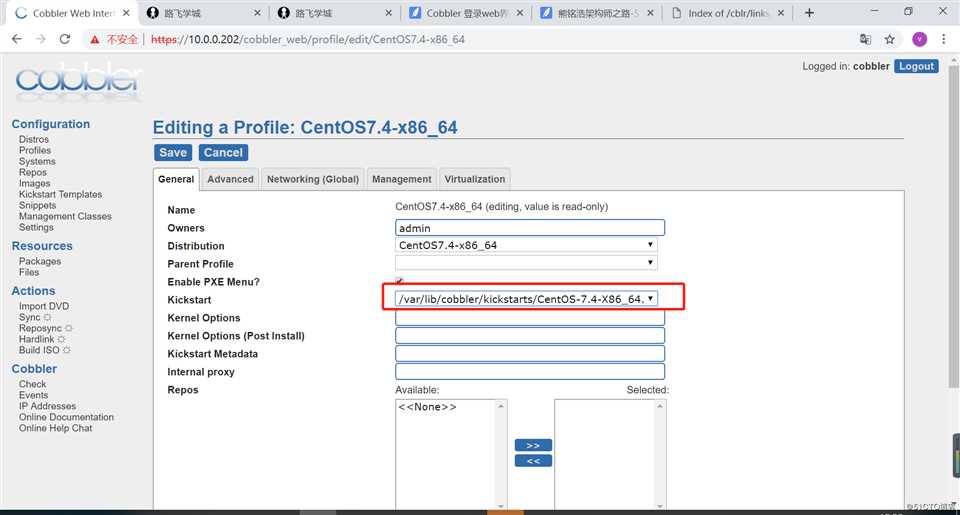Screen dimensions: 960x515
Task: Click the not-secure warning icon
Action: (x=94, y=40)
